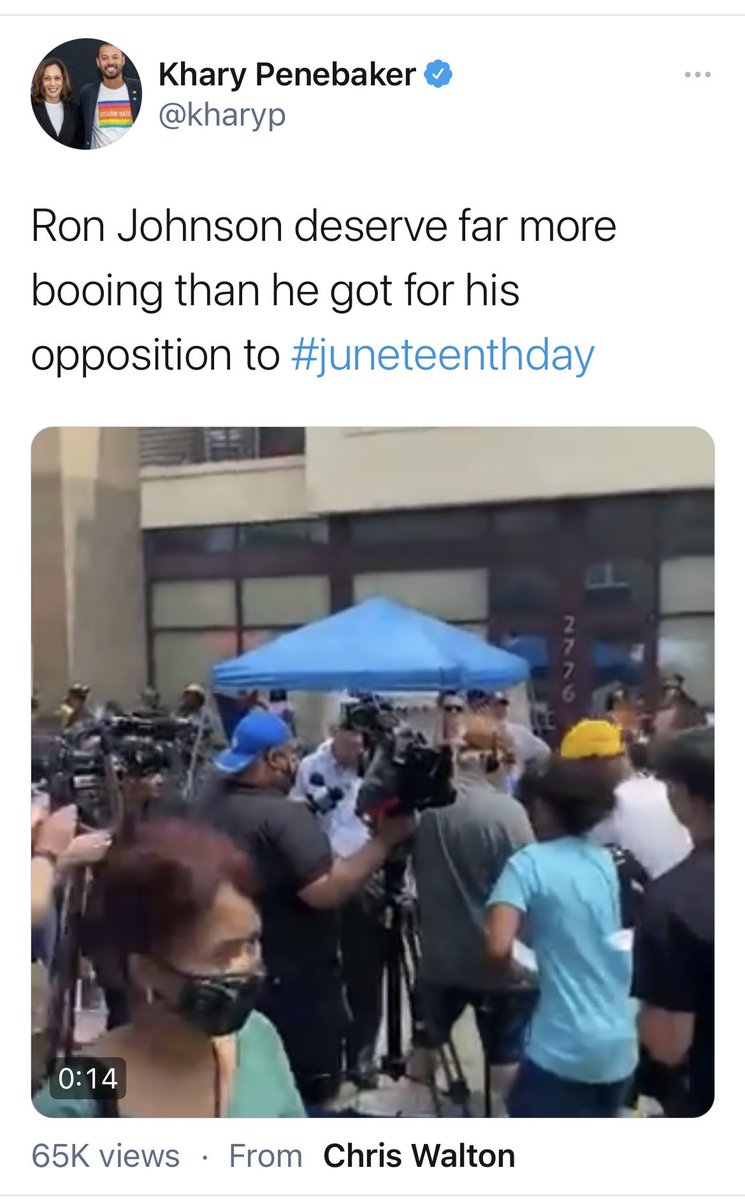The image size is (745, 1200).
Task: Visit the @kharyp handle
Action: (222, 115)
